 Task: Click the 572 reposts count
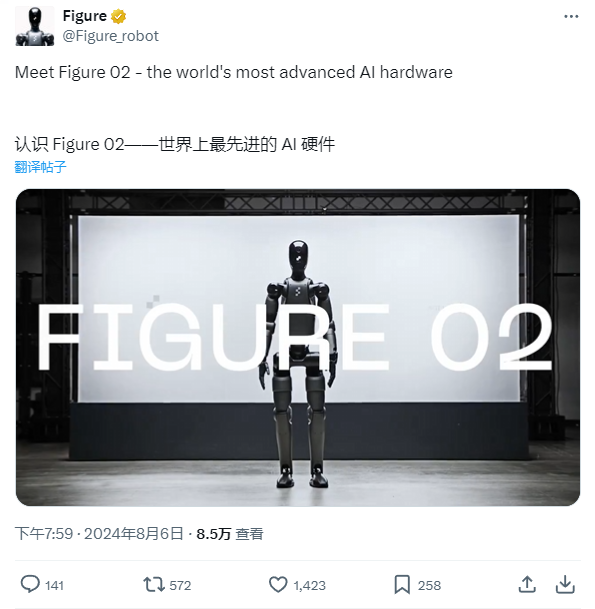coord(180,585)
